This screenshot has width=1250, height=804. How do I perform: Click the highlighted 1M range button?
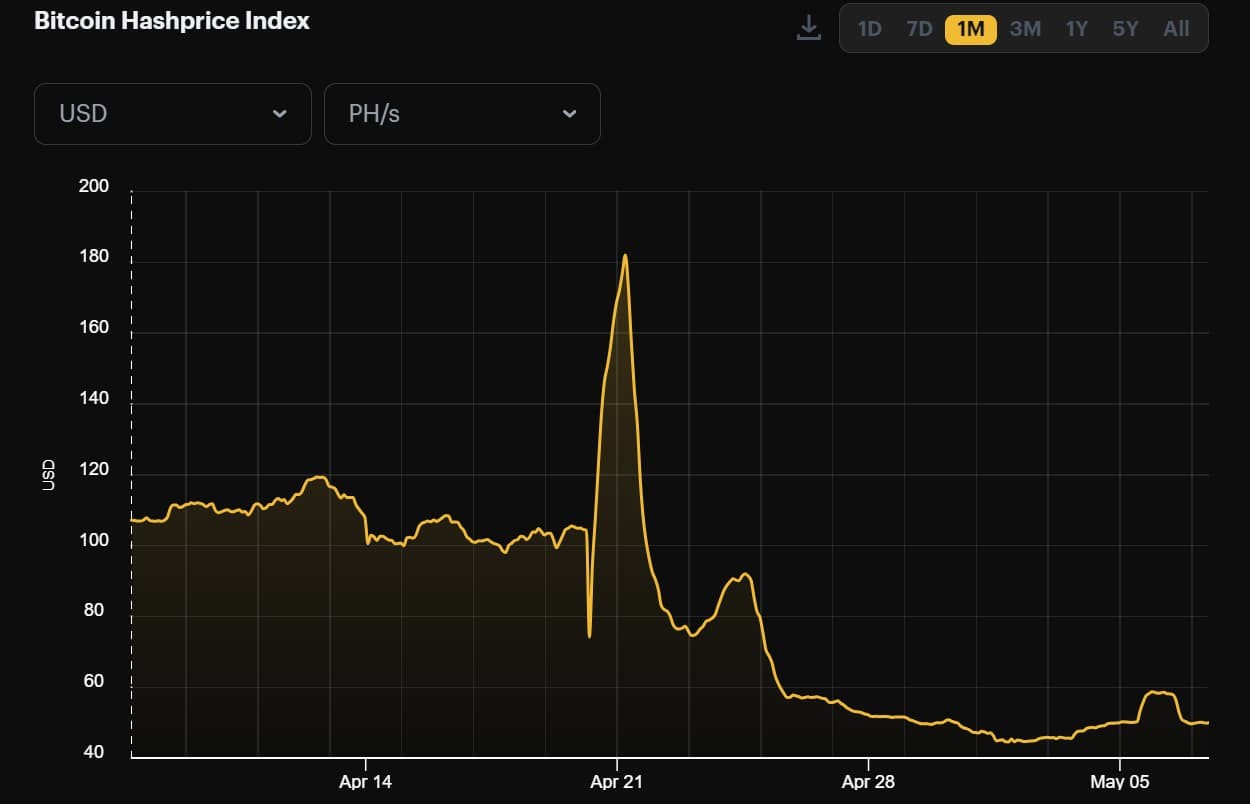coord(970,29)
